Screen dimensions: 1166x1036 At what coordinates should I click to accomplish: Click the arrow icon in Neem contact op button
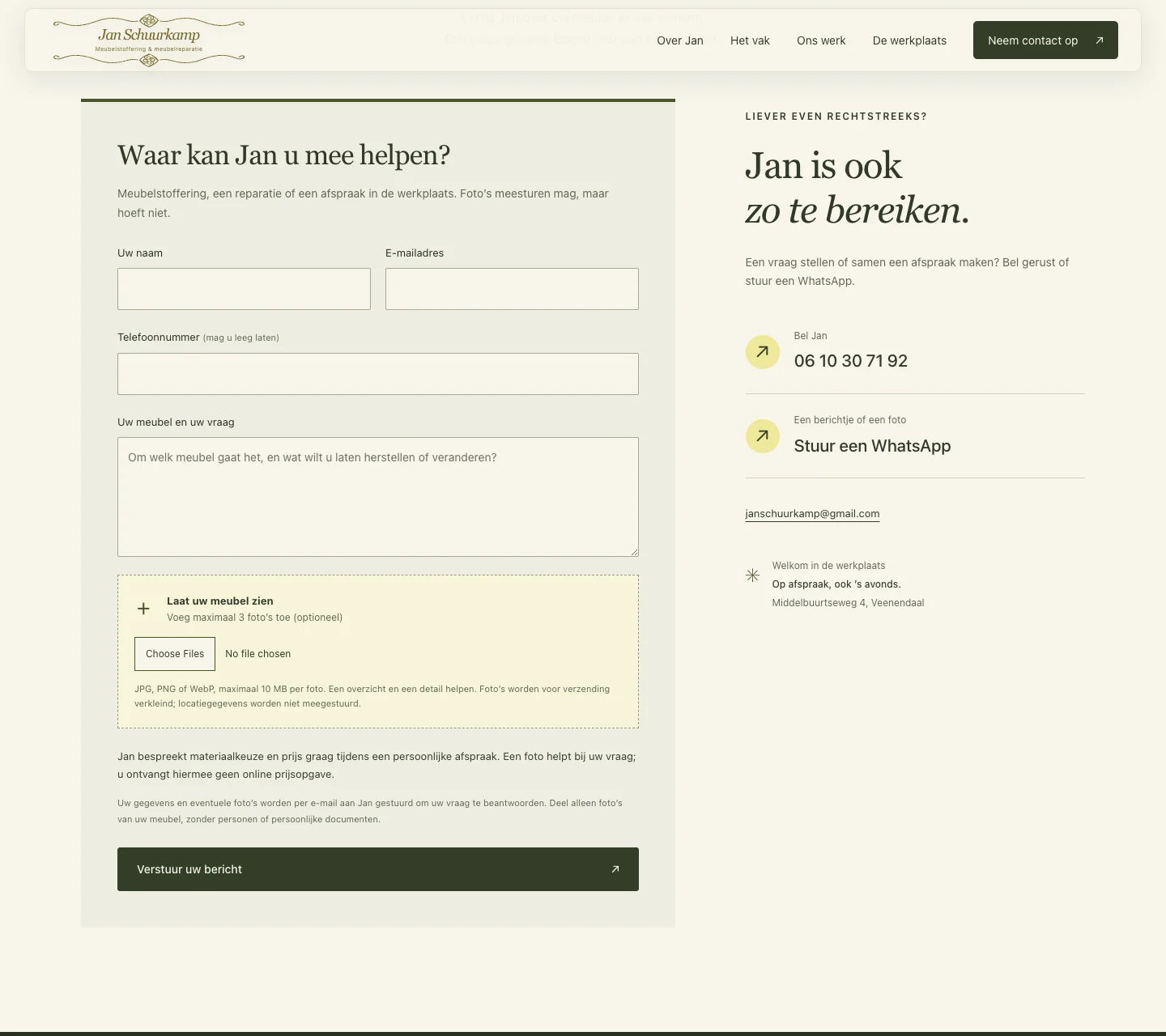click(1100, 40)
